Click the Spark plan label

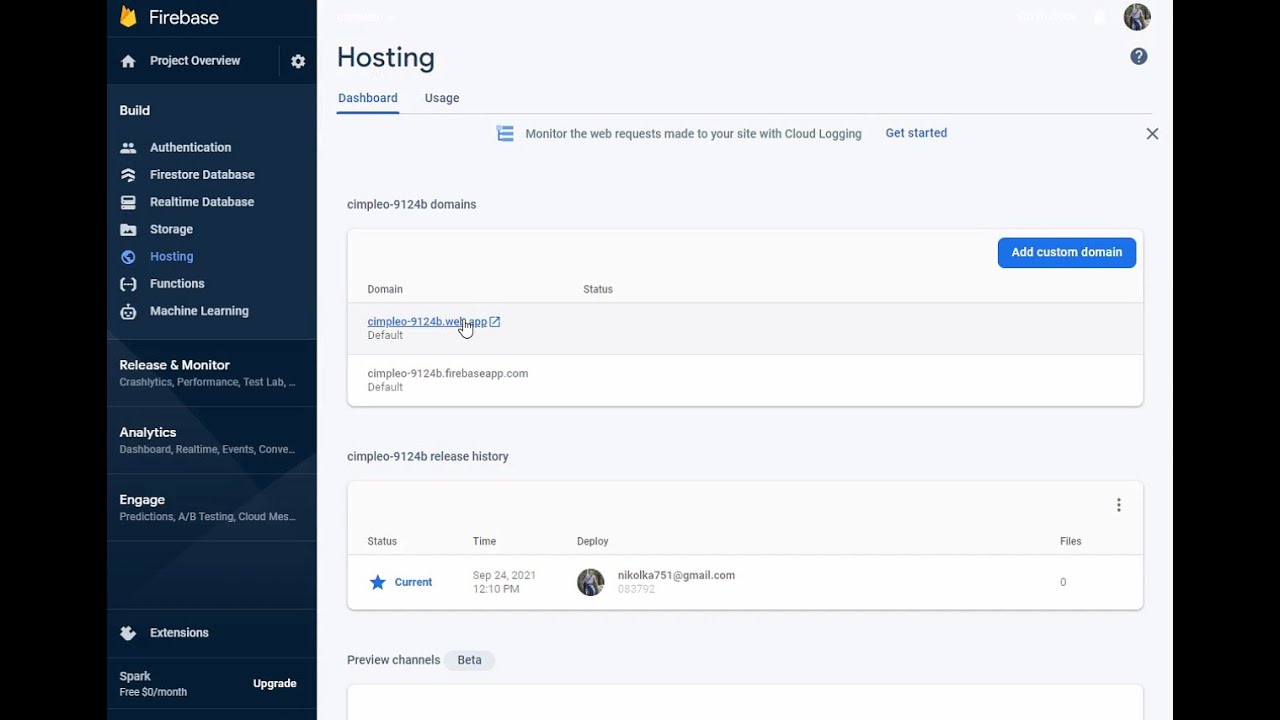135,677
